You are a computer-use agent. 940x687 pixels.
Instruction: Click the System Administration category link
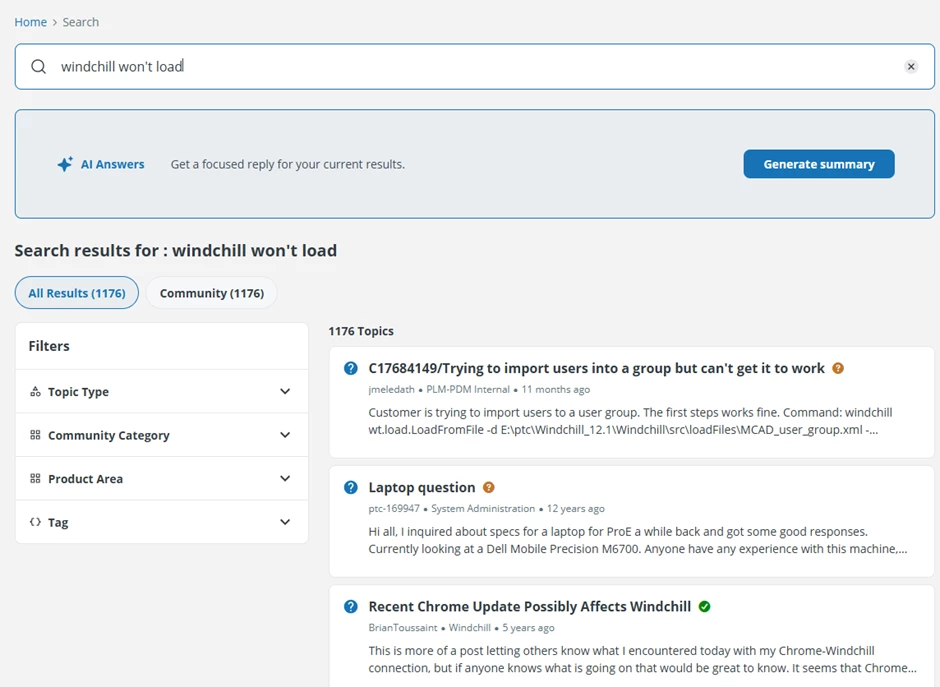click(x=483, y=509)
